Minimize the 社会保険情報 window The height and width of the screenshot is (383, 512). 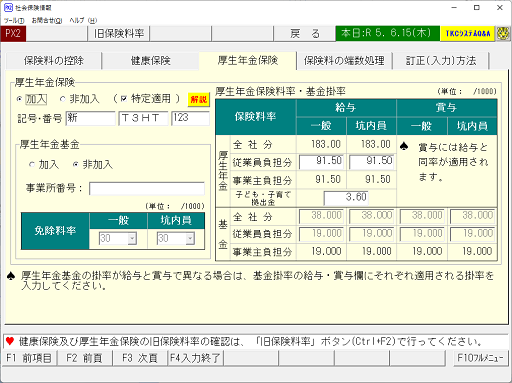coord(454,8)
